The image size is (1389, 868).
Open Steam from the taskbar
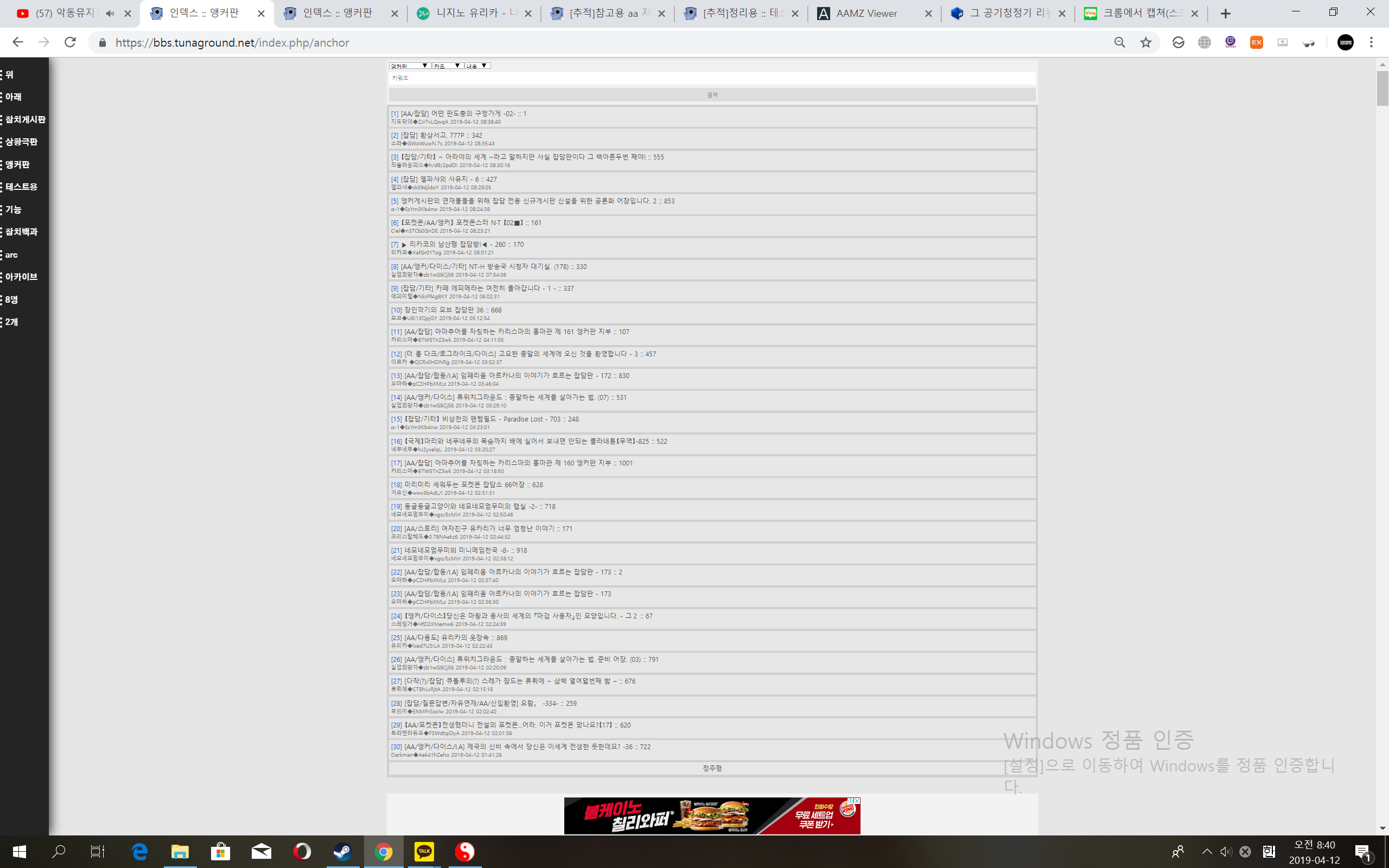point(343,851)
